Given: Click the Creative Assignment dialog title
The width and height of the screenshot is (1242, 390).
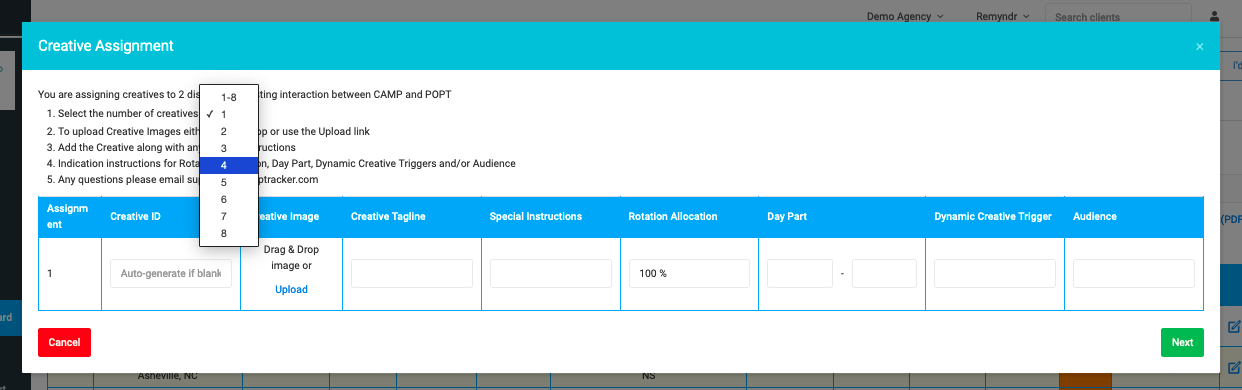Looking at the screenshot, I should pyautogui.click(x=106, y=46).
